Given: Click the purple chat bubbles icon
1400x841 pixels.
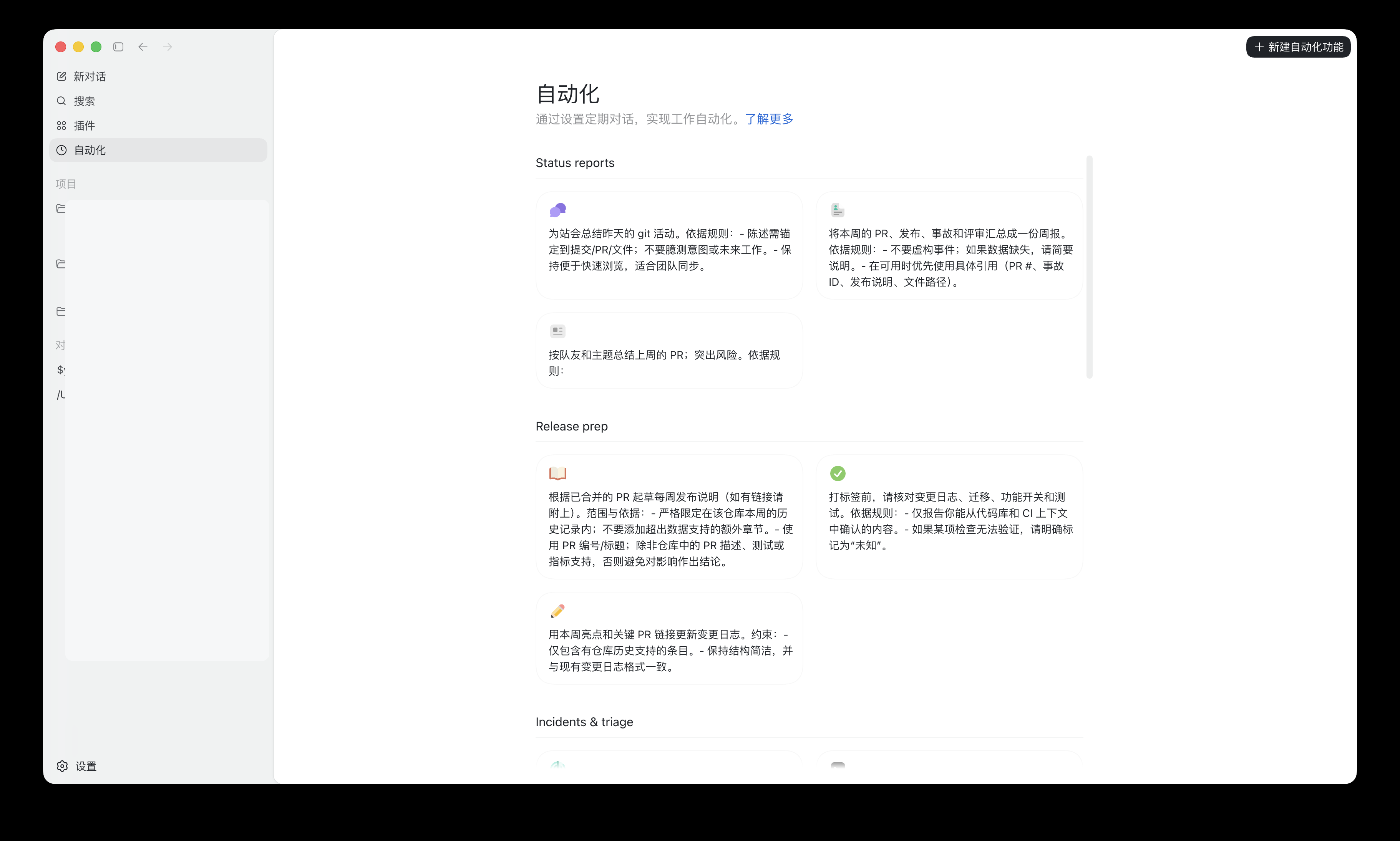Looking at the screenshot, I should tap(558, 210).
